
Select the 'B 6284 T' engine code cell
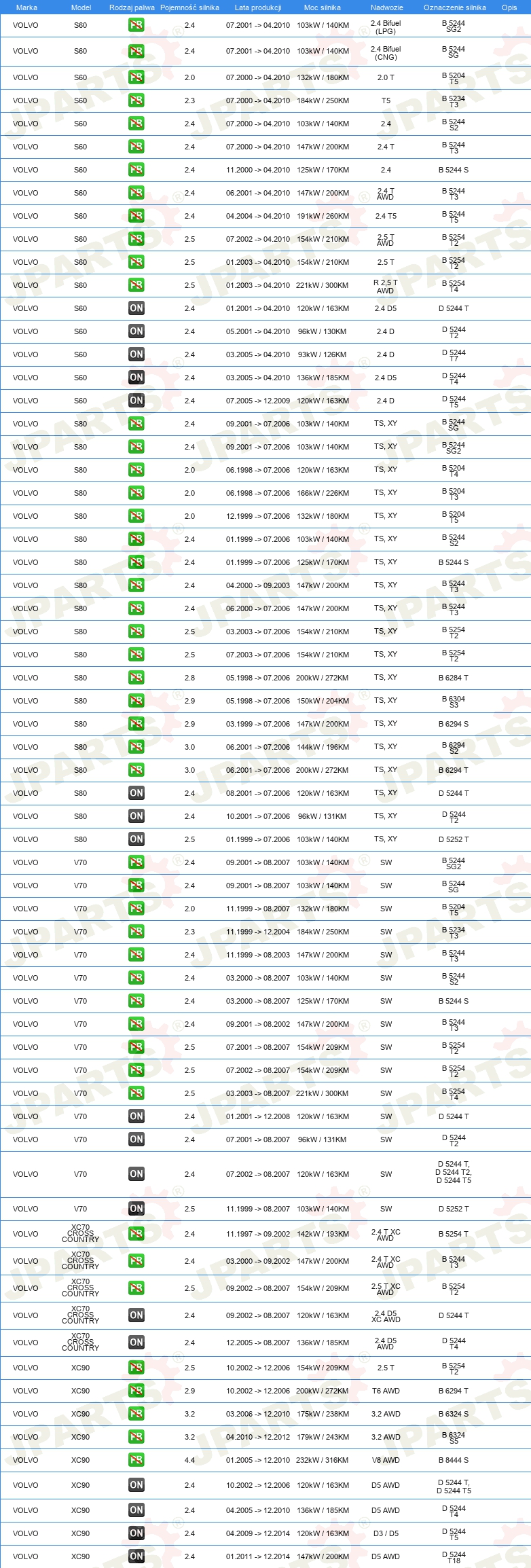[454, 678]
